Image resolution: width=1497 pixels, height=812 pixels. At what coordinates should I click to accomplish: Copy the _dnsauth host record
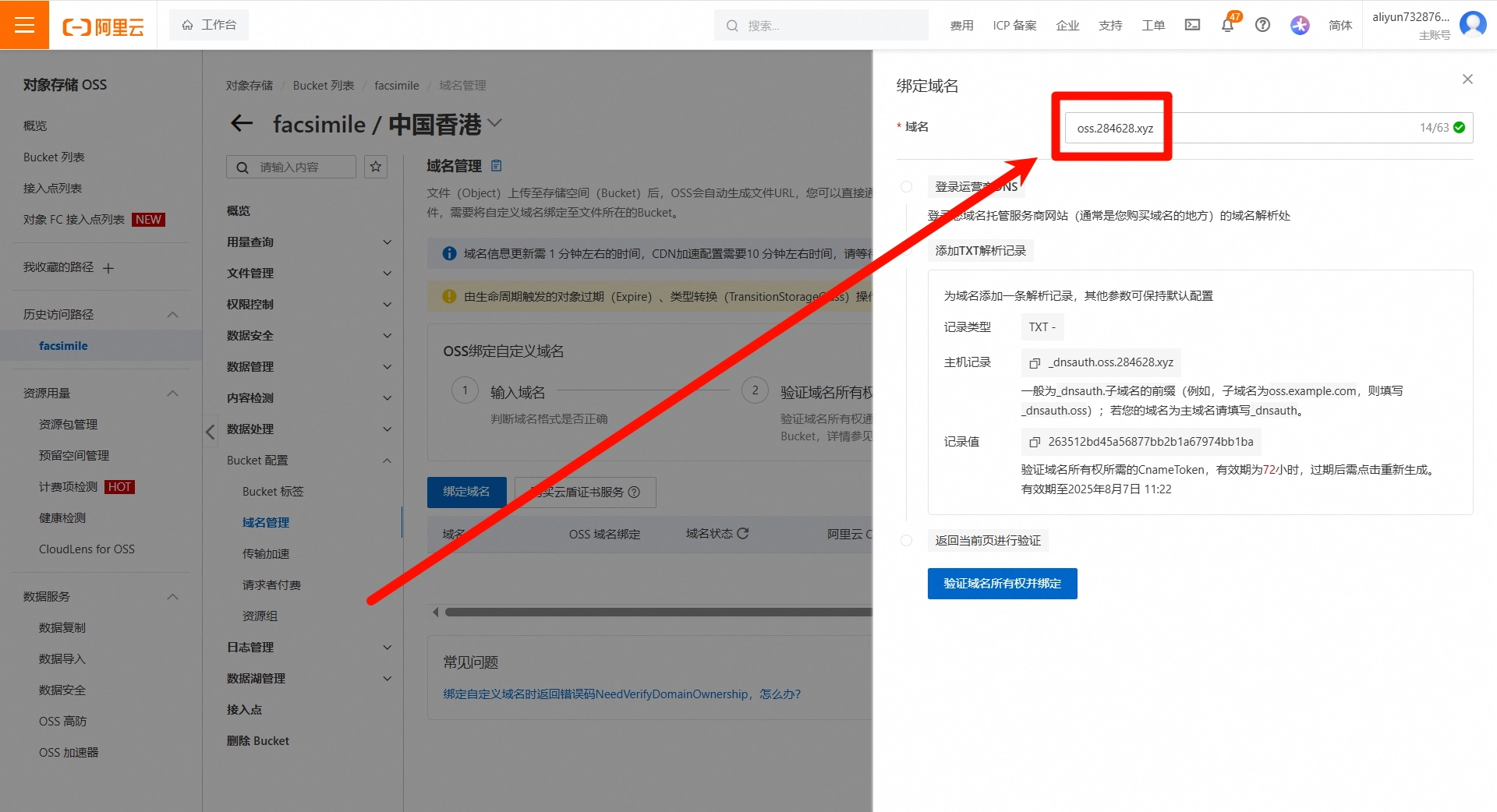coord(1035,363)
